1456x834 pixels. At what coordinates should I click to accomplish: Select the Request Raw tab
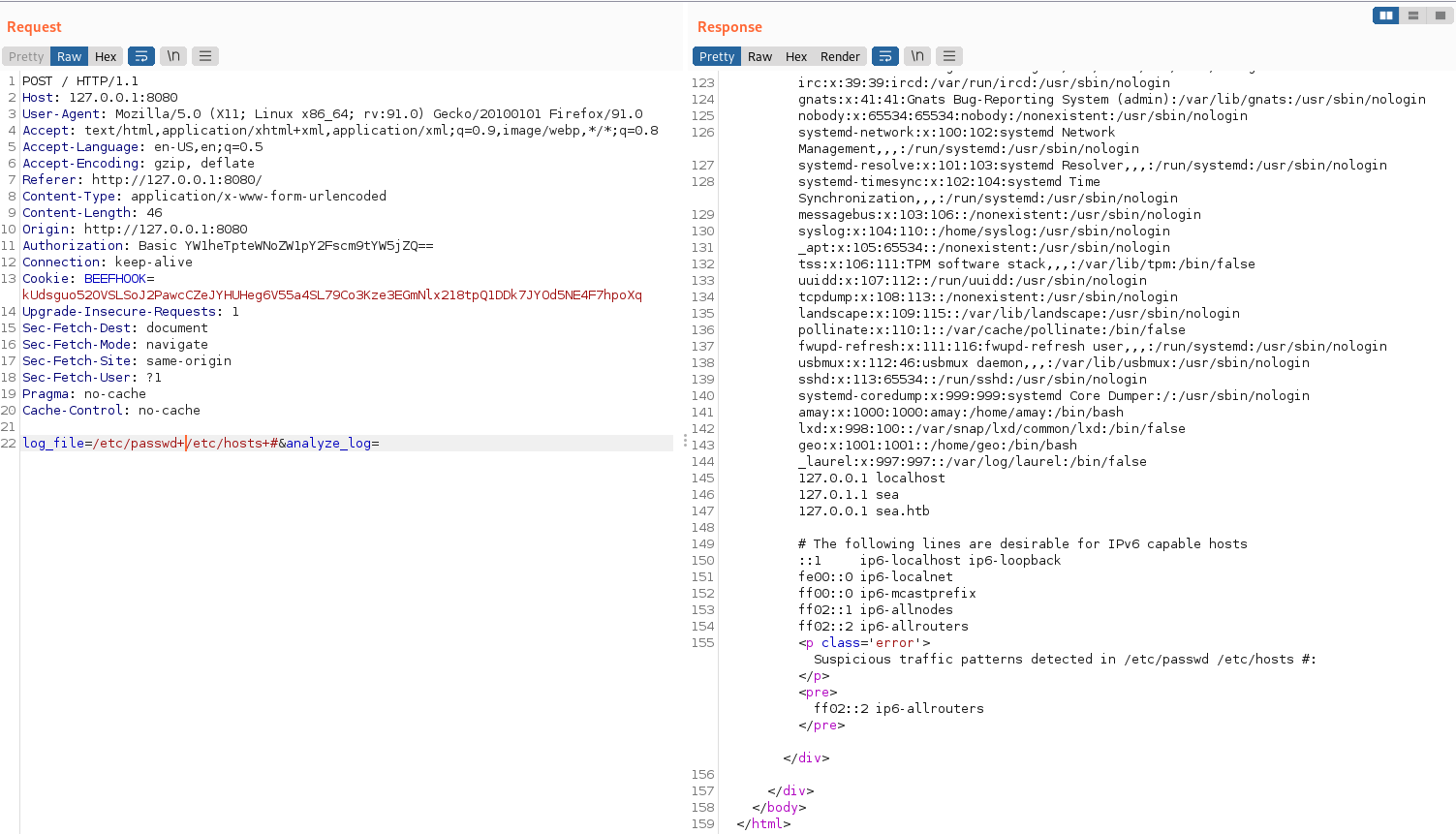69,56
